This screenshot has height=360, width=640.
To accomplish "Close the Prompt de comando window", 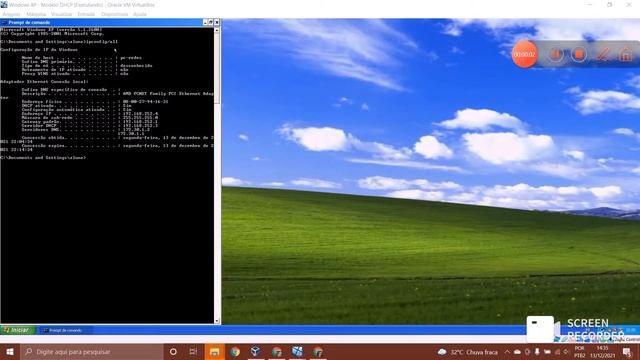I will coord(217,22).
